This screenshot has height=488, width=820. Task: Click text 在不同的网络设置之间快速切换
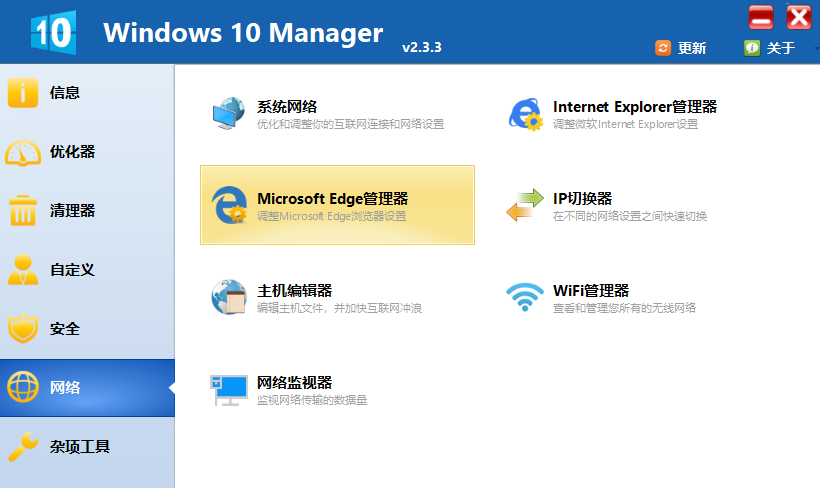click(x=630, y=216)
